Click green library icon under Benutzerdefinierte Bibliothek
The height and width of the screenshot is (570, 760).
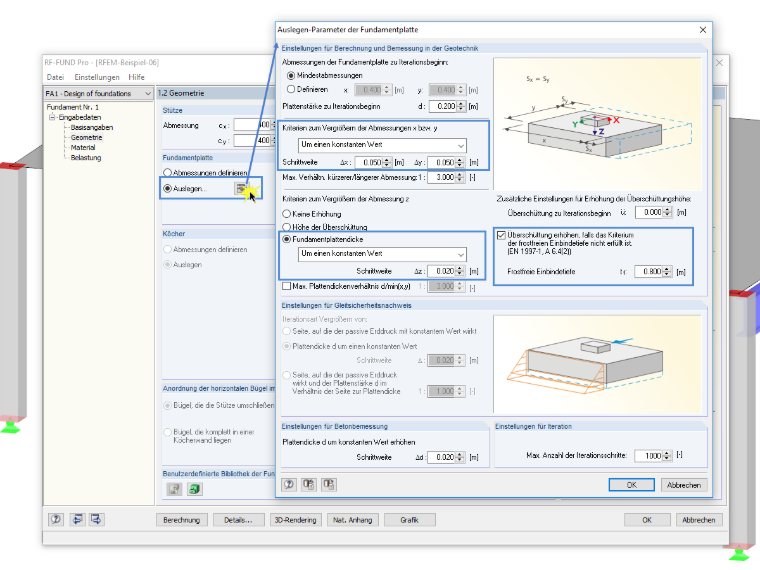tap(194, 489)
